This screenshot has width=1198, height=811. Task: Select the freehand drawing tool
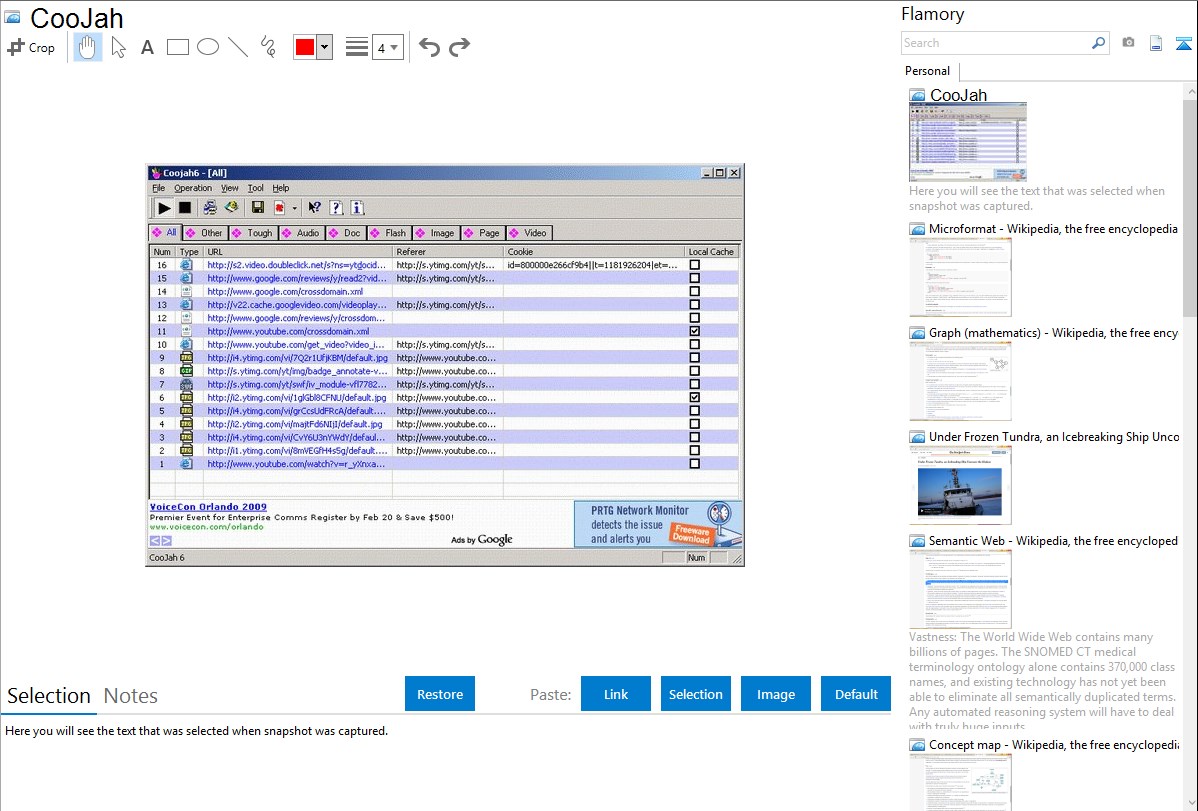point(268,47)
